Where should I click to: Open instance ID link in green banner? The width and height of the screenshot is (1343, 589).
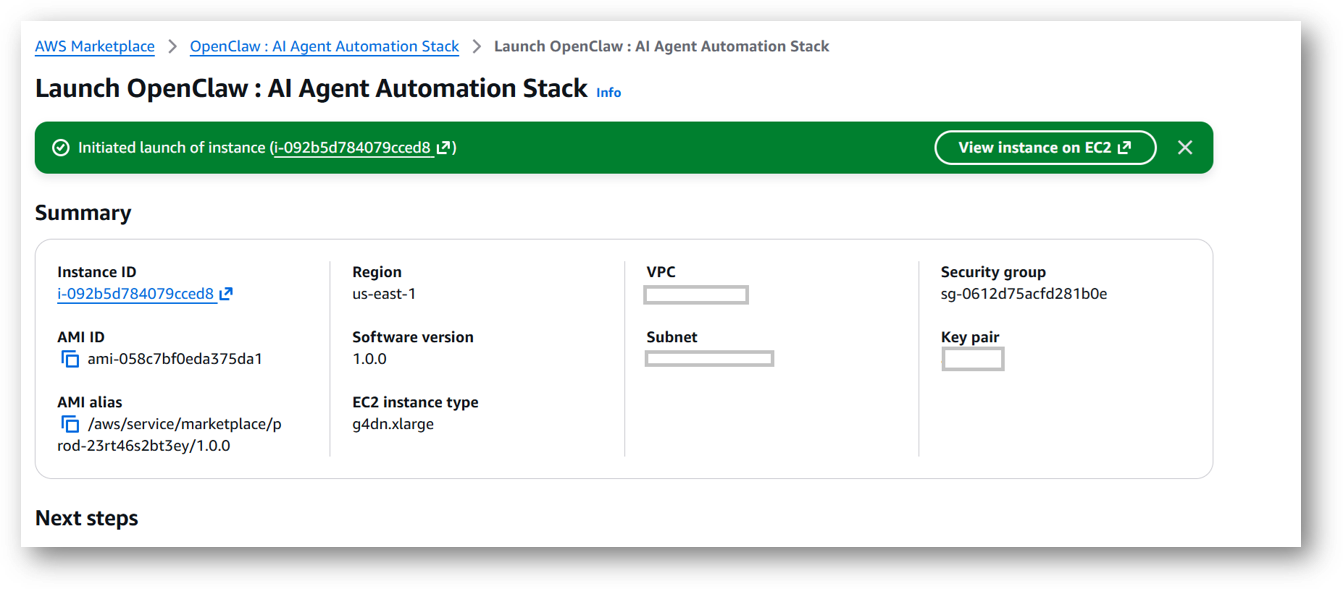pyautogui.click(x=352, y=148)
